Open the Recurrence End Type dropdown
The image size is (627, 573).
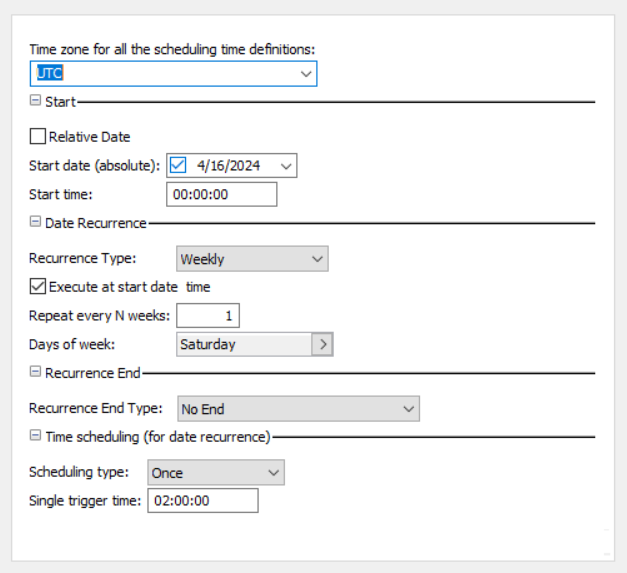tap(407, 408)
